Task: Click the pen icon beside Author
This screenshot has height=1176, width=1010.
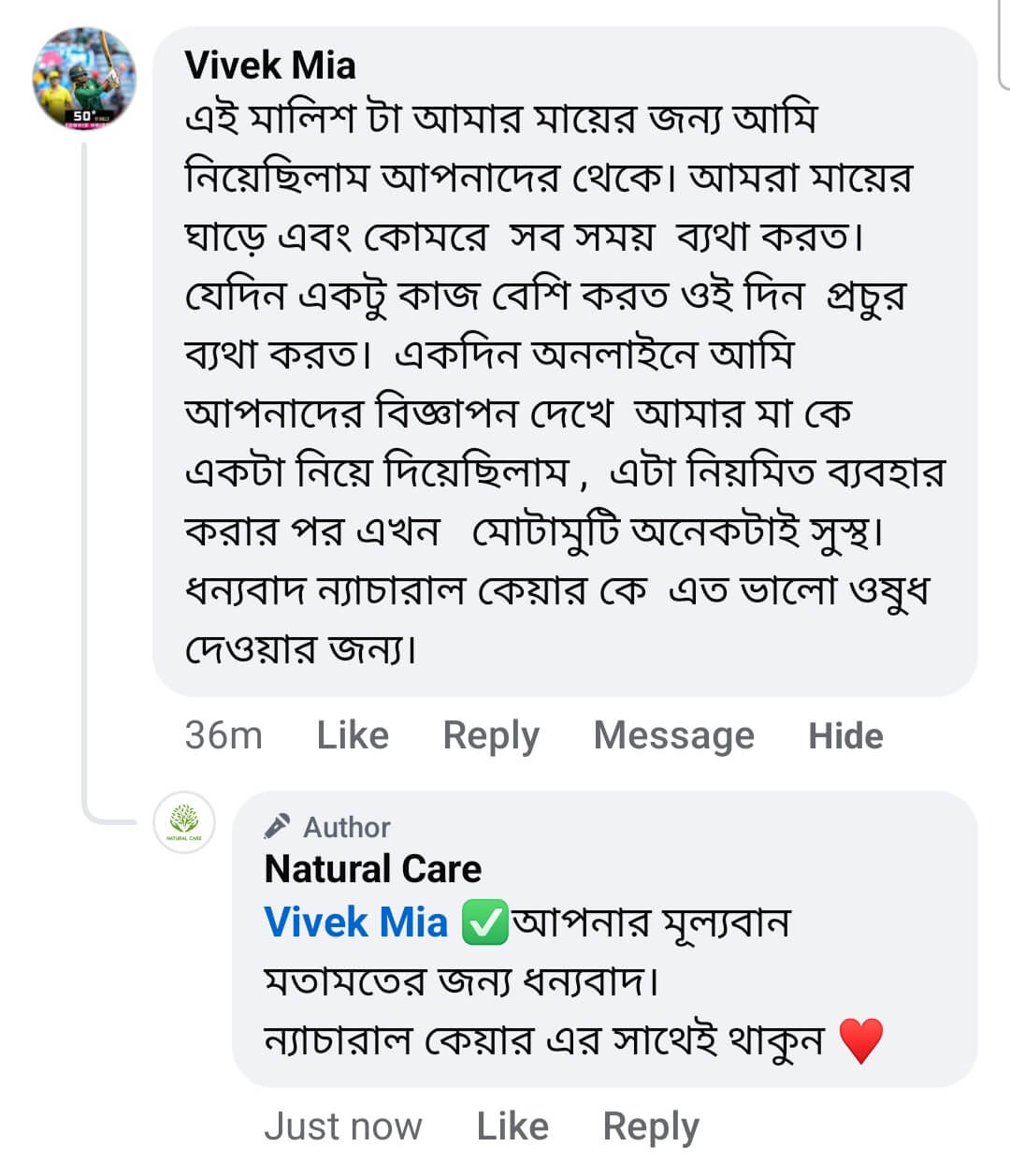Action: coord(278,826)
